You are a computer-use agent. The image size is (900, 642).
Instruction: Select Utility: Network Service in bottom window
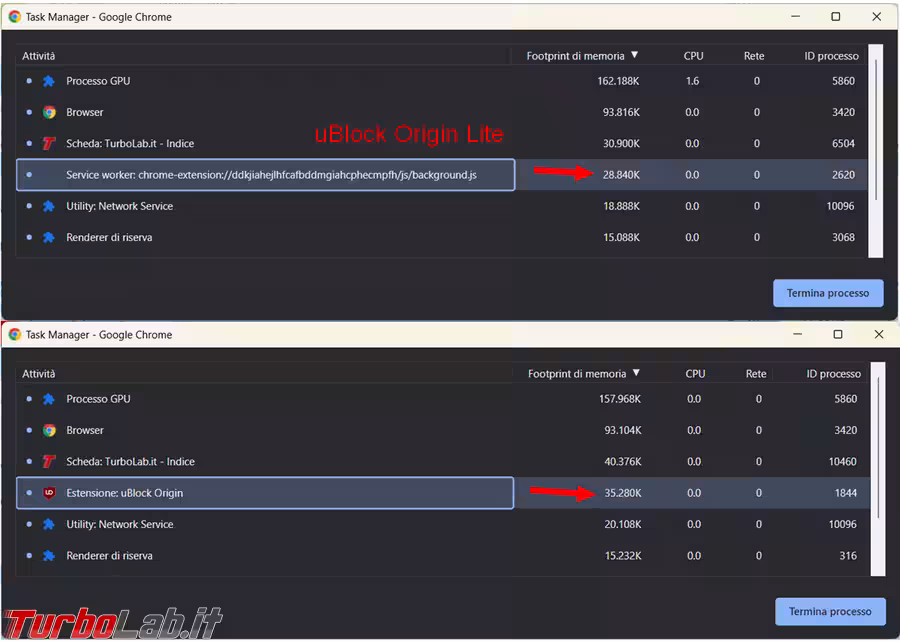[x=119, y=524]
